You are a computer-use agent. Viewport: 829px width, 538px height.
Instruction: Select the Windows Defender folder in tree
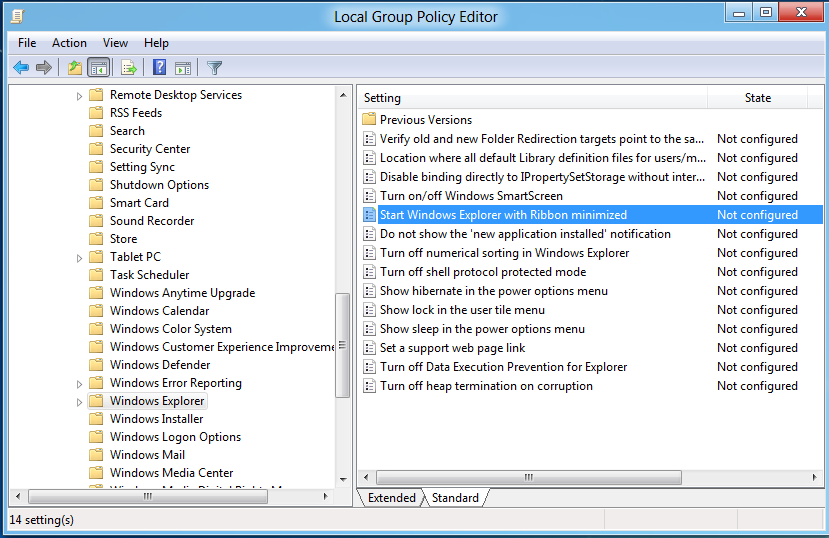click(x=159, y=365)
